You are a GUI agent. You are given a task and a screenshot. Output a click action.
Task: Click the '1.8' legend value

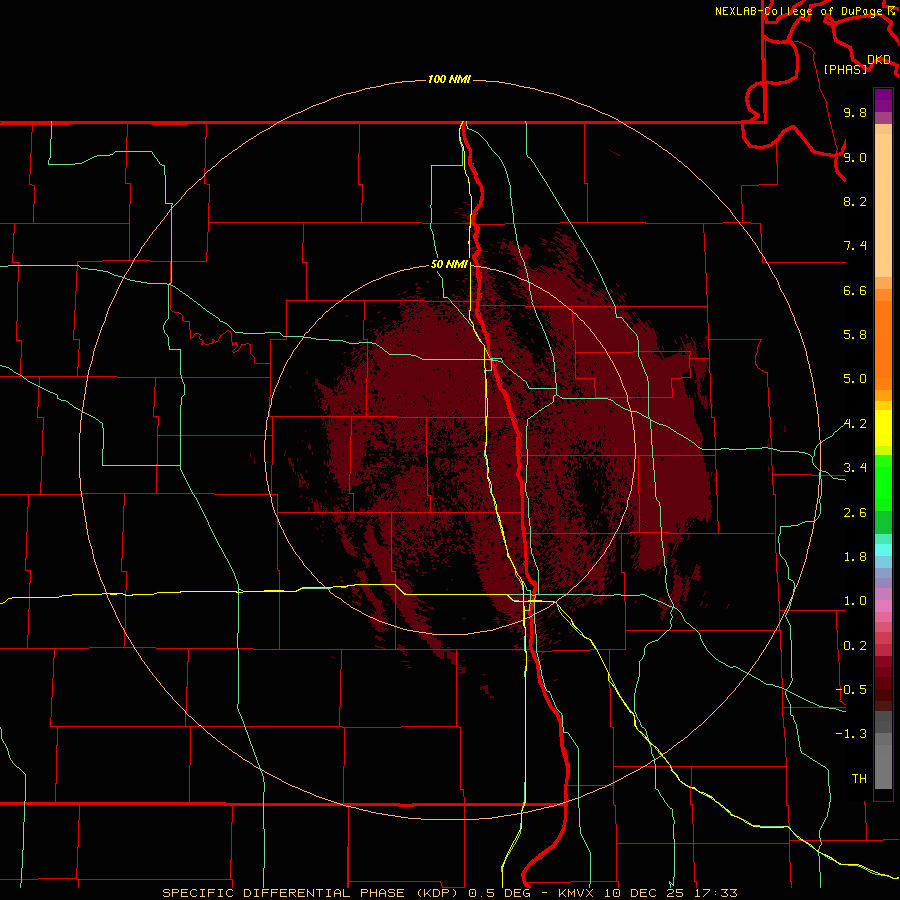[855, 557]
